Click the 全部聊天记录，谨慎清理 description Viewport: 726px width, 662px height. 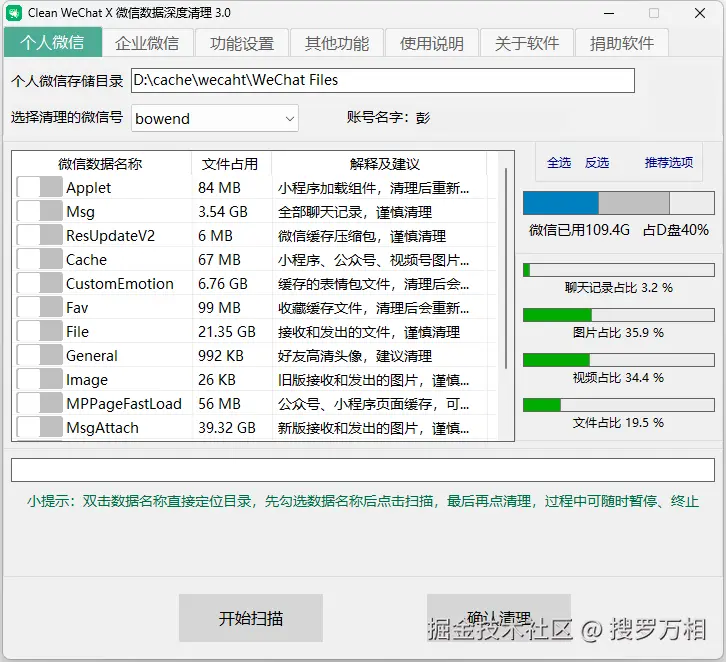click(355, 212)
